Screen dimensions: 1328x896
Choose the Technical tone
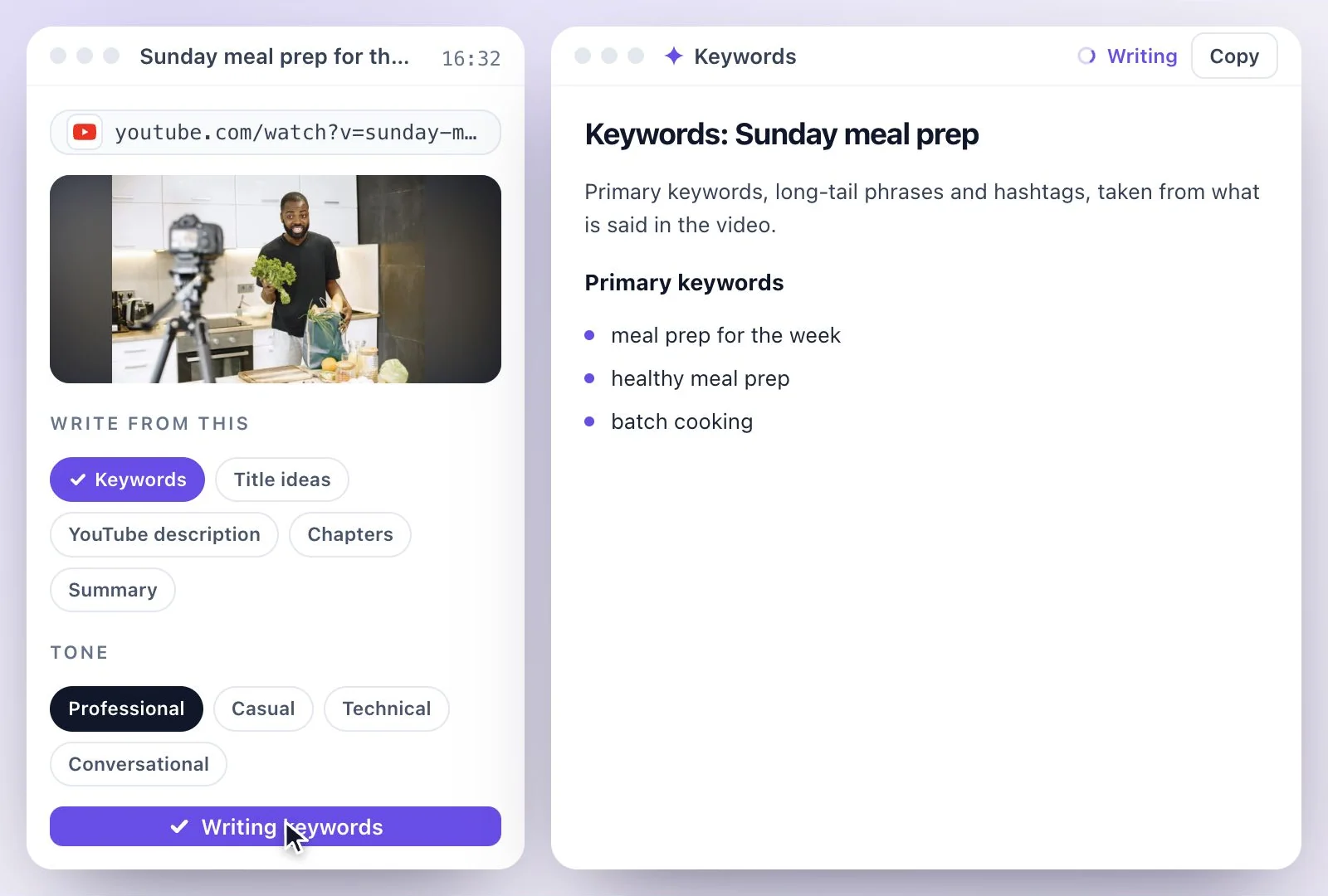tap(387, 709)
